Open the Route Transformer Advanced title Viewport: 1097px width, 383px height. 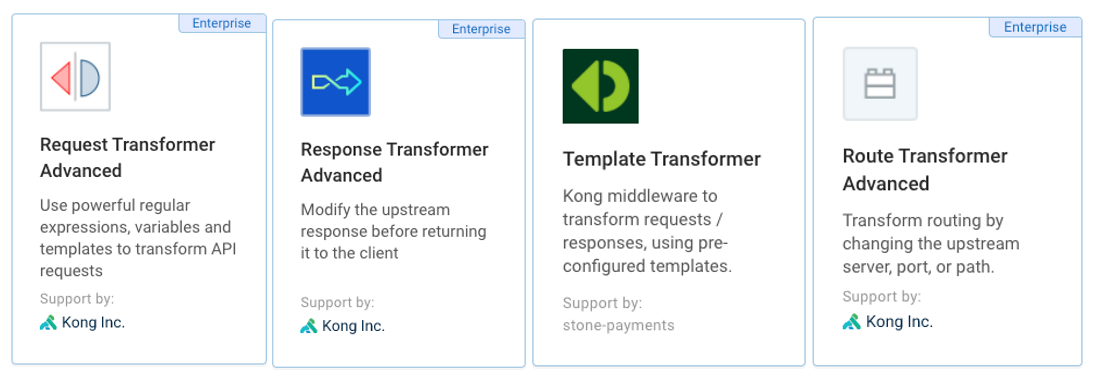click(x=925, y=169)
